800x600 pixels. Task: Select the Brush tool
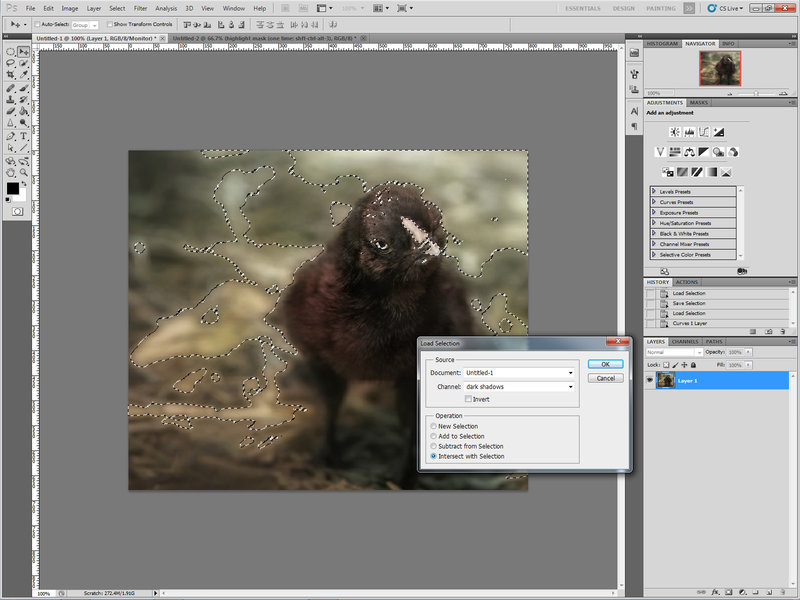(23, 88)
